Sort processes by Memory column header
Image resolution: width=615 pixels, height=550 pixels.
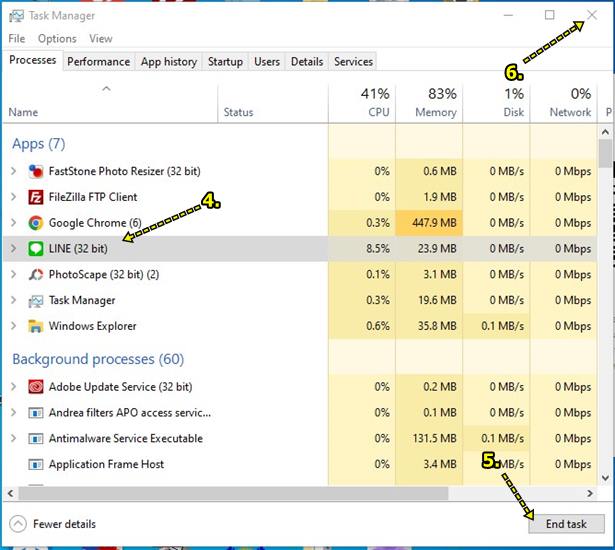[x=429, y=104]
